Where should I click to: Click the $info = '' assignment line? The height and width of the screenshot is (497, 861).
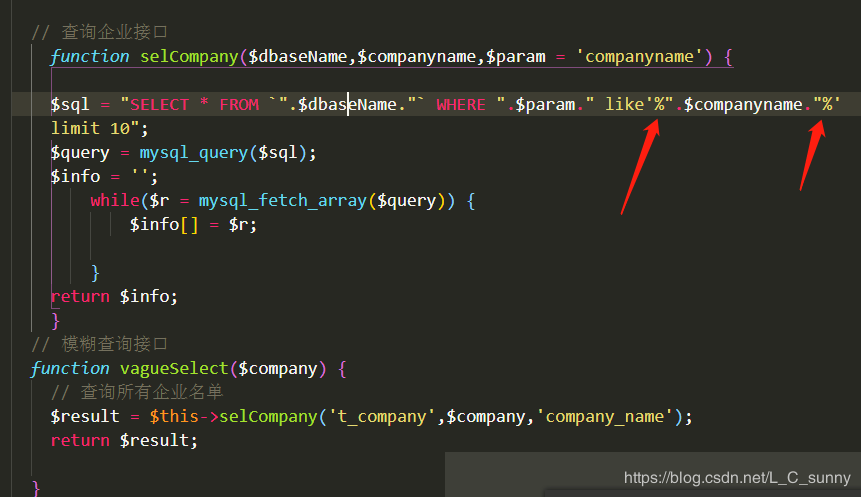(x=104, y=177)
